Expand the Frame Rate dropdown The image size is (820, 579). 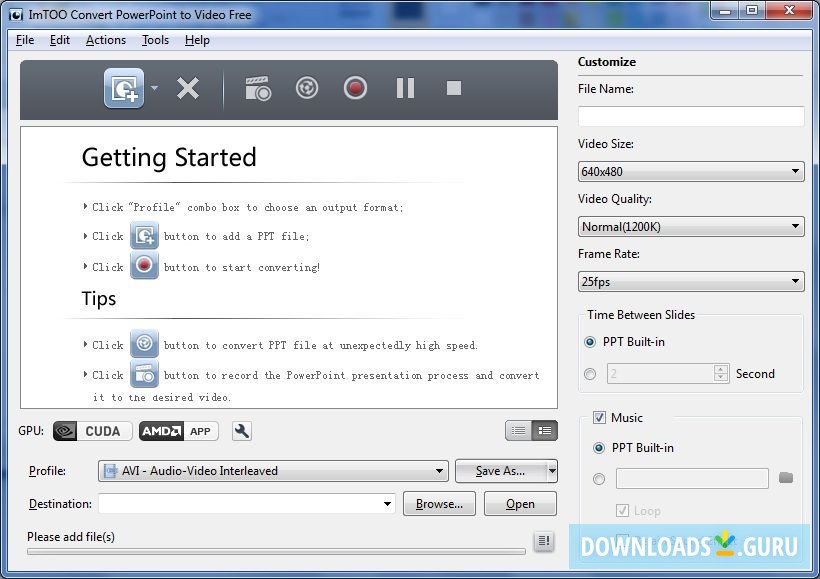pyautogui.click(x=691, y=281)
